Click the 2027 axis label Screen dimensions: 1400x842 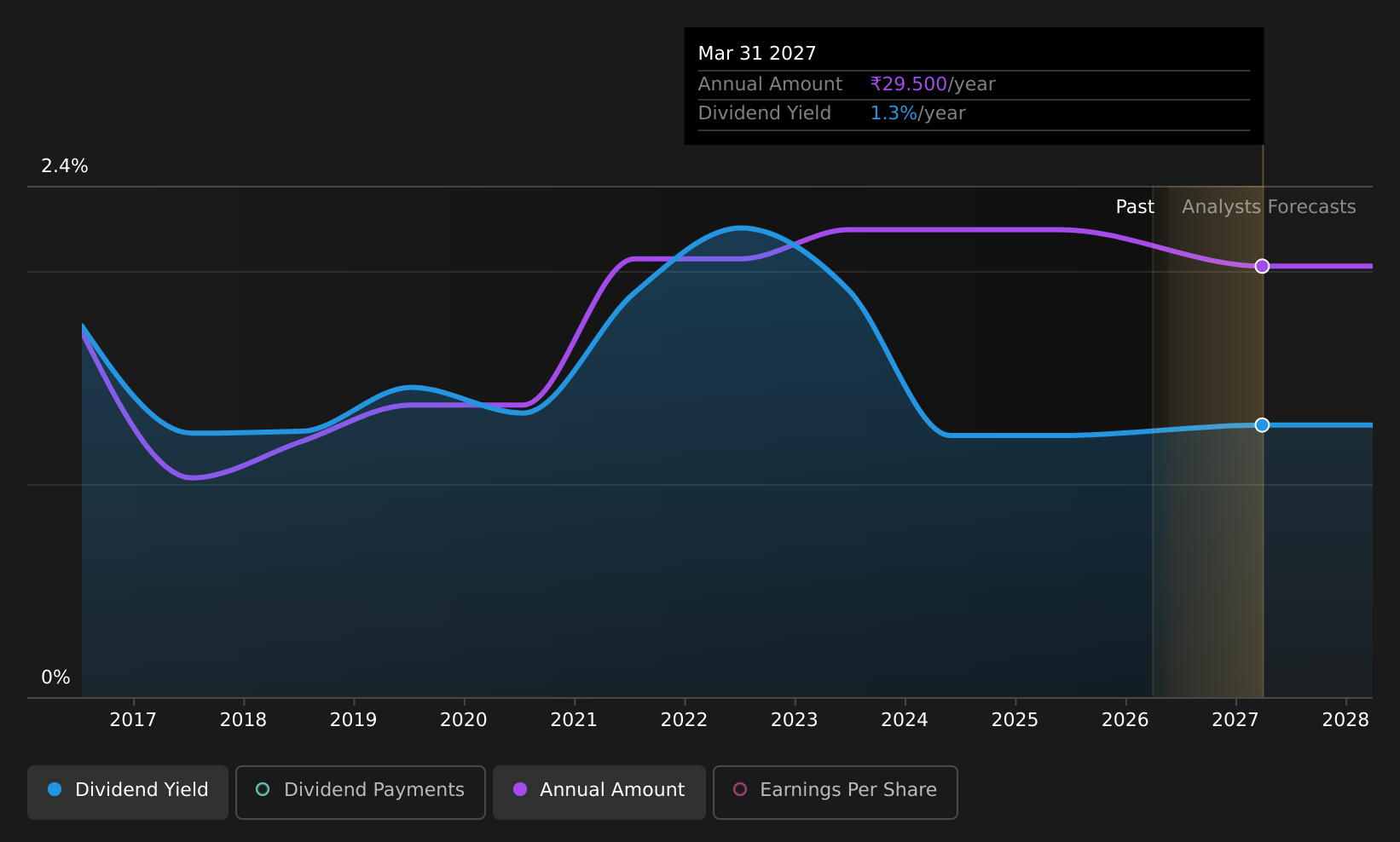1235,720
